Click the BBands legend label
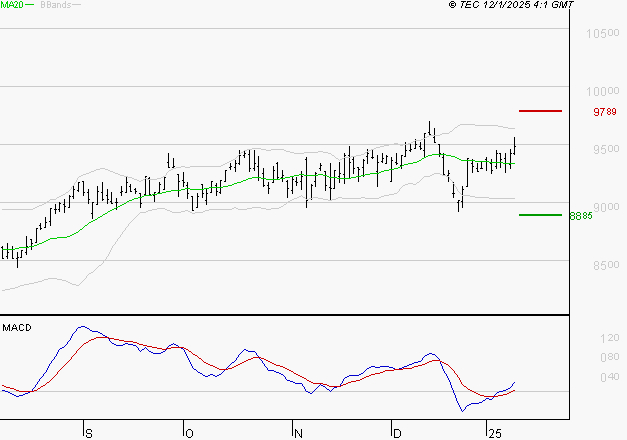The image size is (627, 440). click(54, 5)
